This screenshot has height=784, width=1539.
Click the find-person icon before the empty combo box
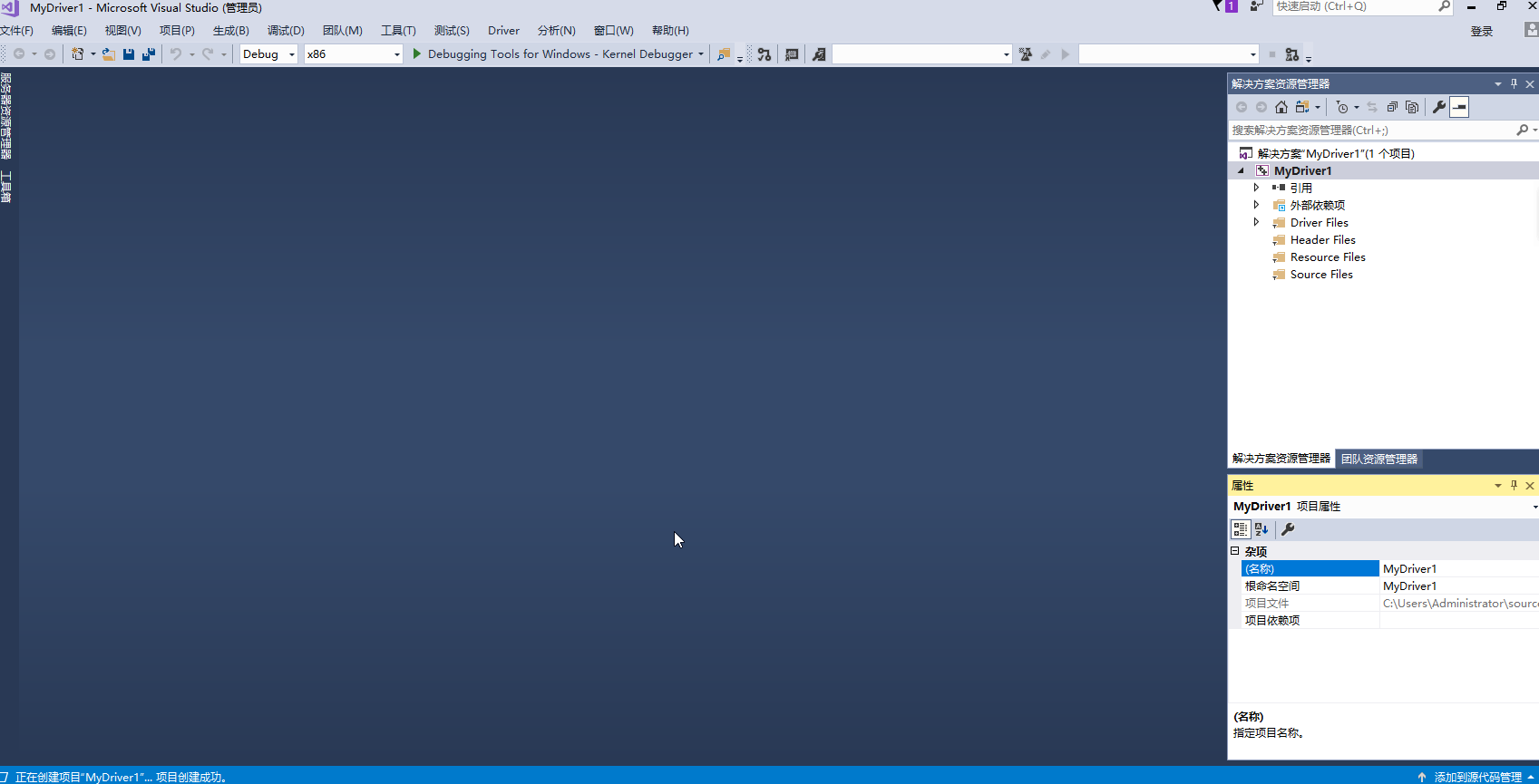tap(819, 54)
